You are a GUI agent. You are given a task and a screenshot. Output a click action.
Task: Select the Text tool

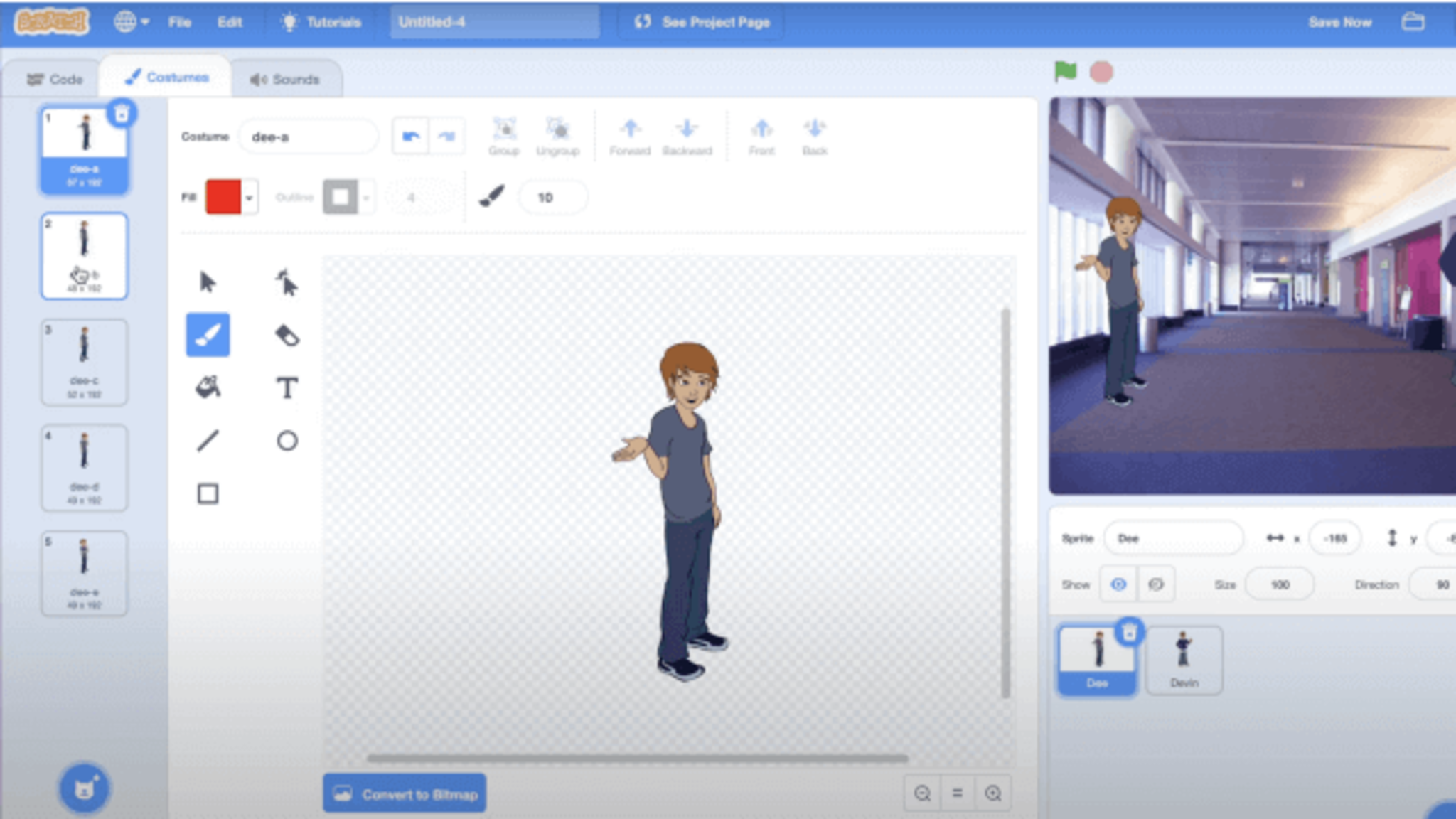click(x=287, y=388)
